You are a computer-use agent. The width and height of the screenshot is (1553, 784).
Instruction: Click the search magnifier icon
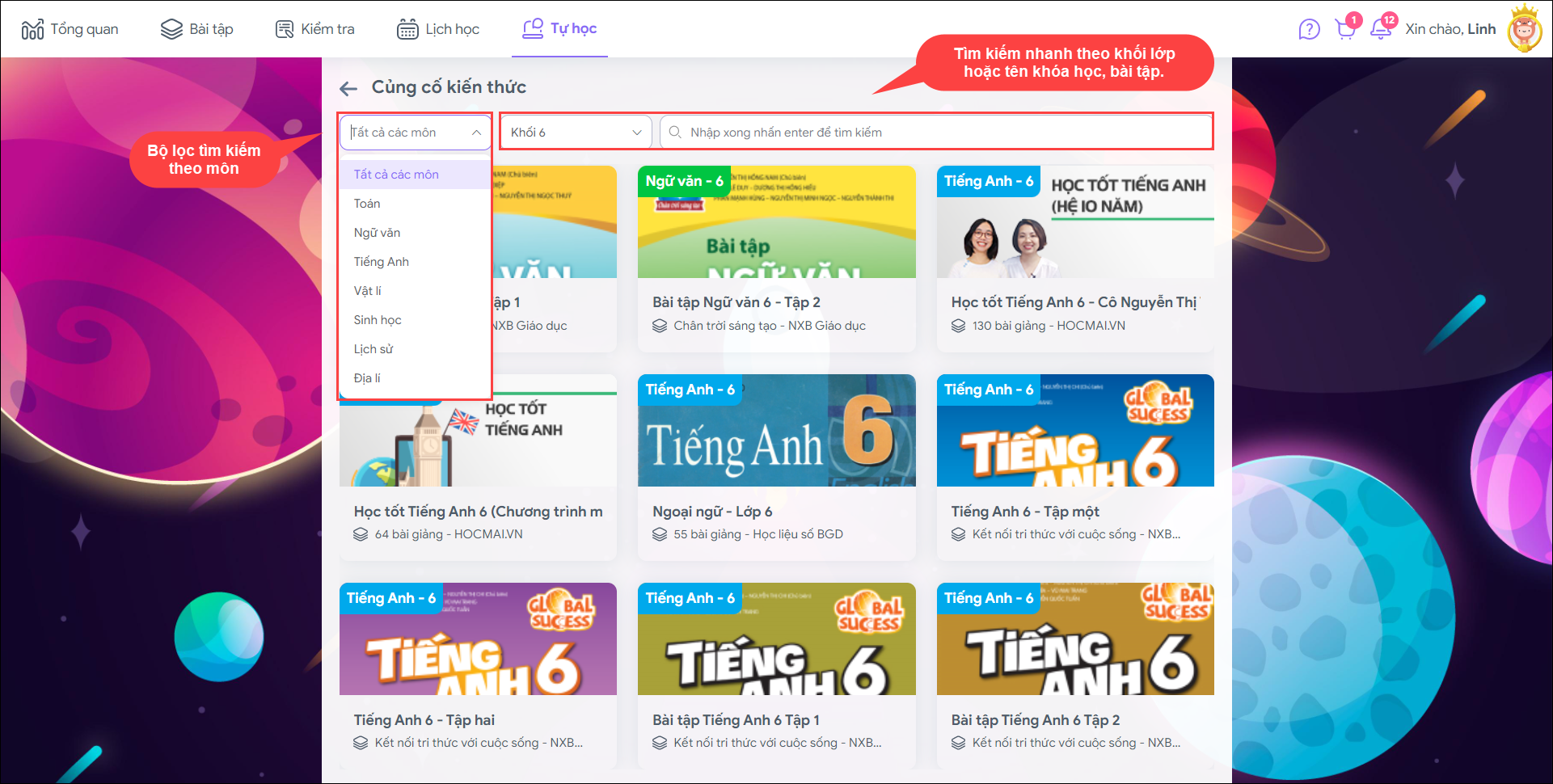pos(675,132)
